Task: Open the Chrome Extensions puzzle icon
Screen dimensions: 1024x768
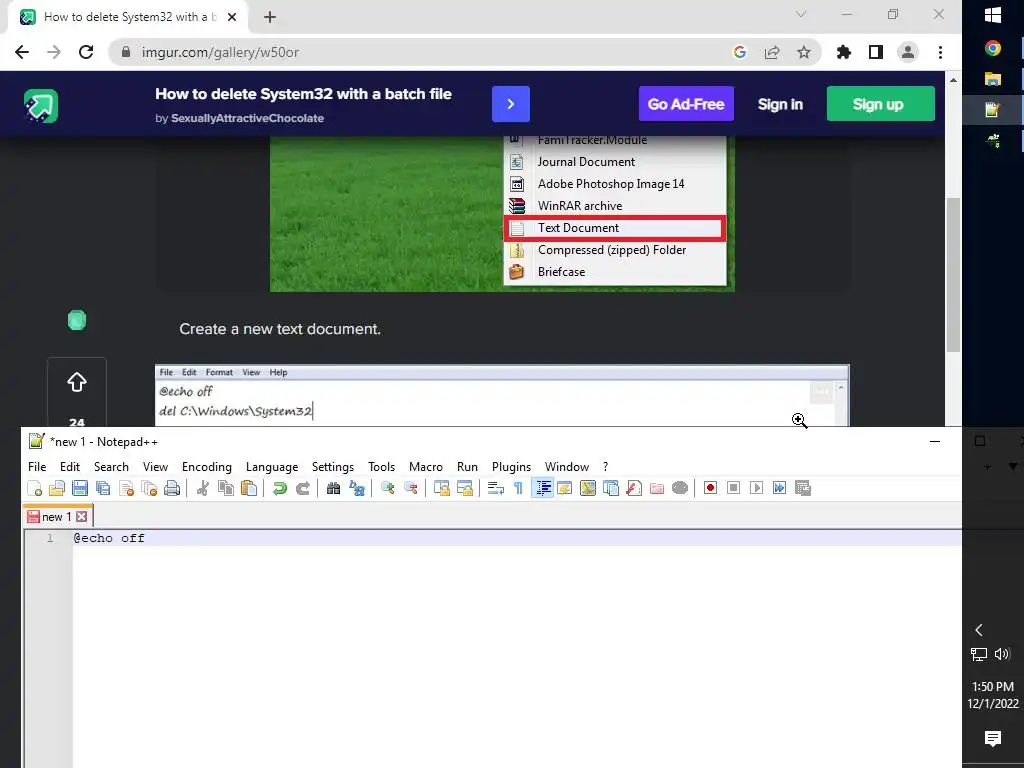Action: pos(844,52)
